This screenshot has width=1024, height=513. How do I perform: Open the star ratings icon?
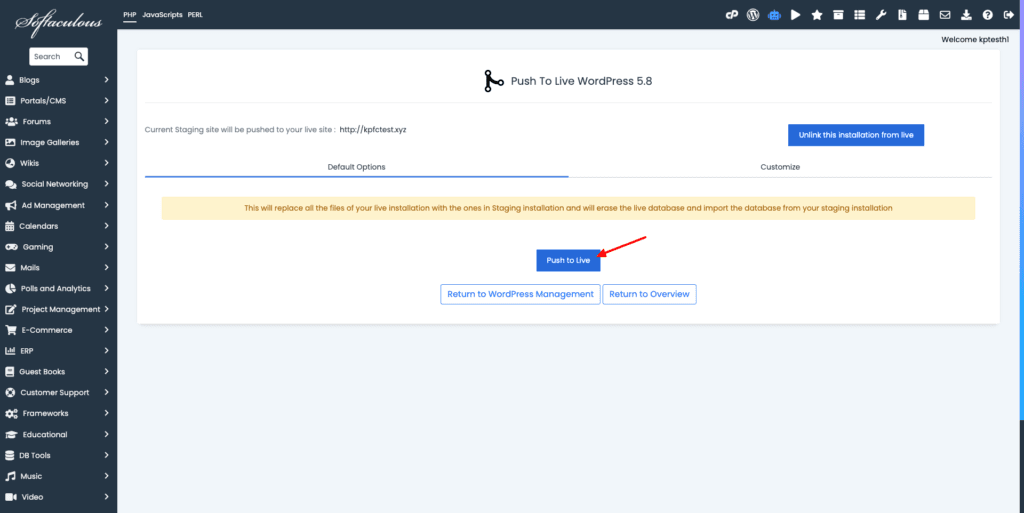[x=817, y=15]
